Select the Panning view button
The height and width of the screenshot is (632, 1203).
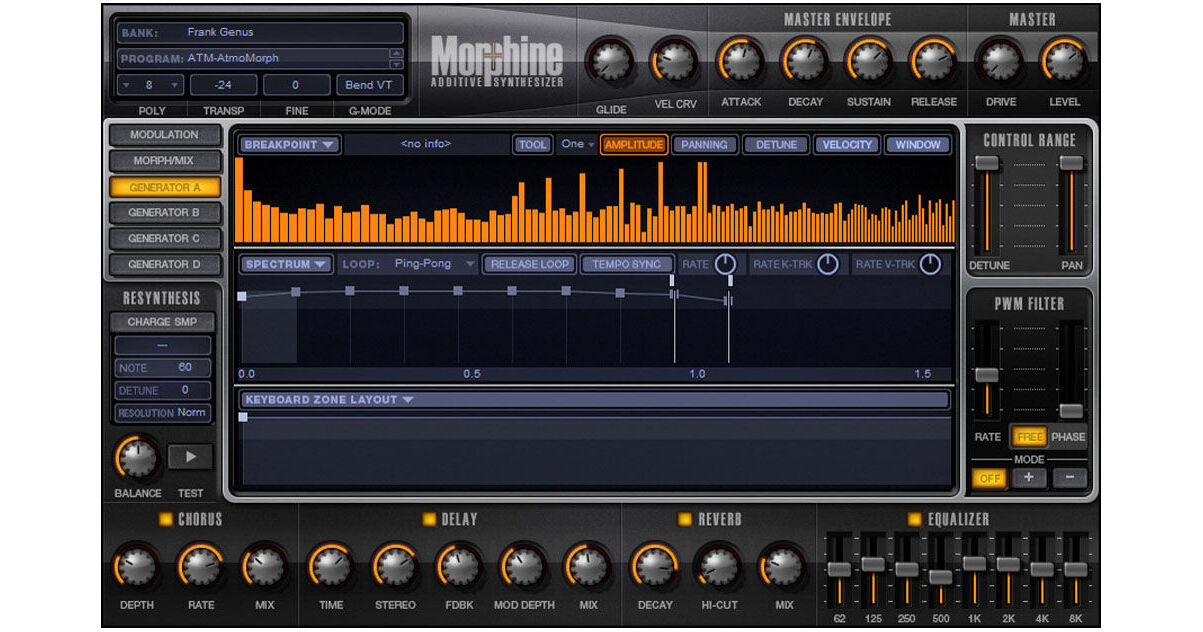(x=704, y=145)
